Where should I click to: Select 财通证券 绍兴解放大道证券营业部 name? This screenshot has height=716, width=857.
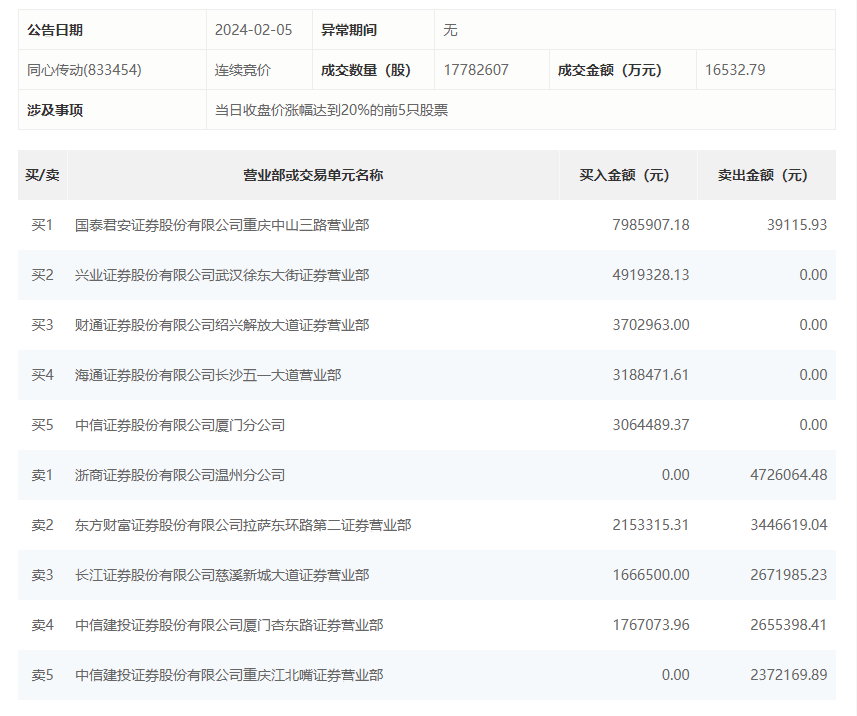222,325
